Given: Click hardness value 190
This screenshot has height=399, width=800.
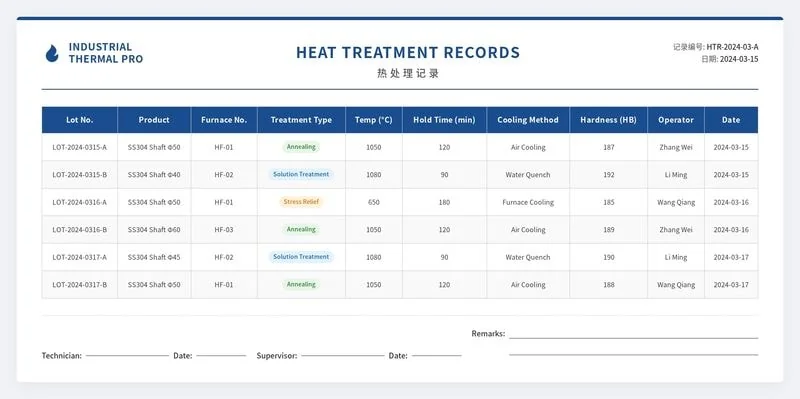Looking at the screenshot, I should tap(609, 257).
